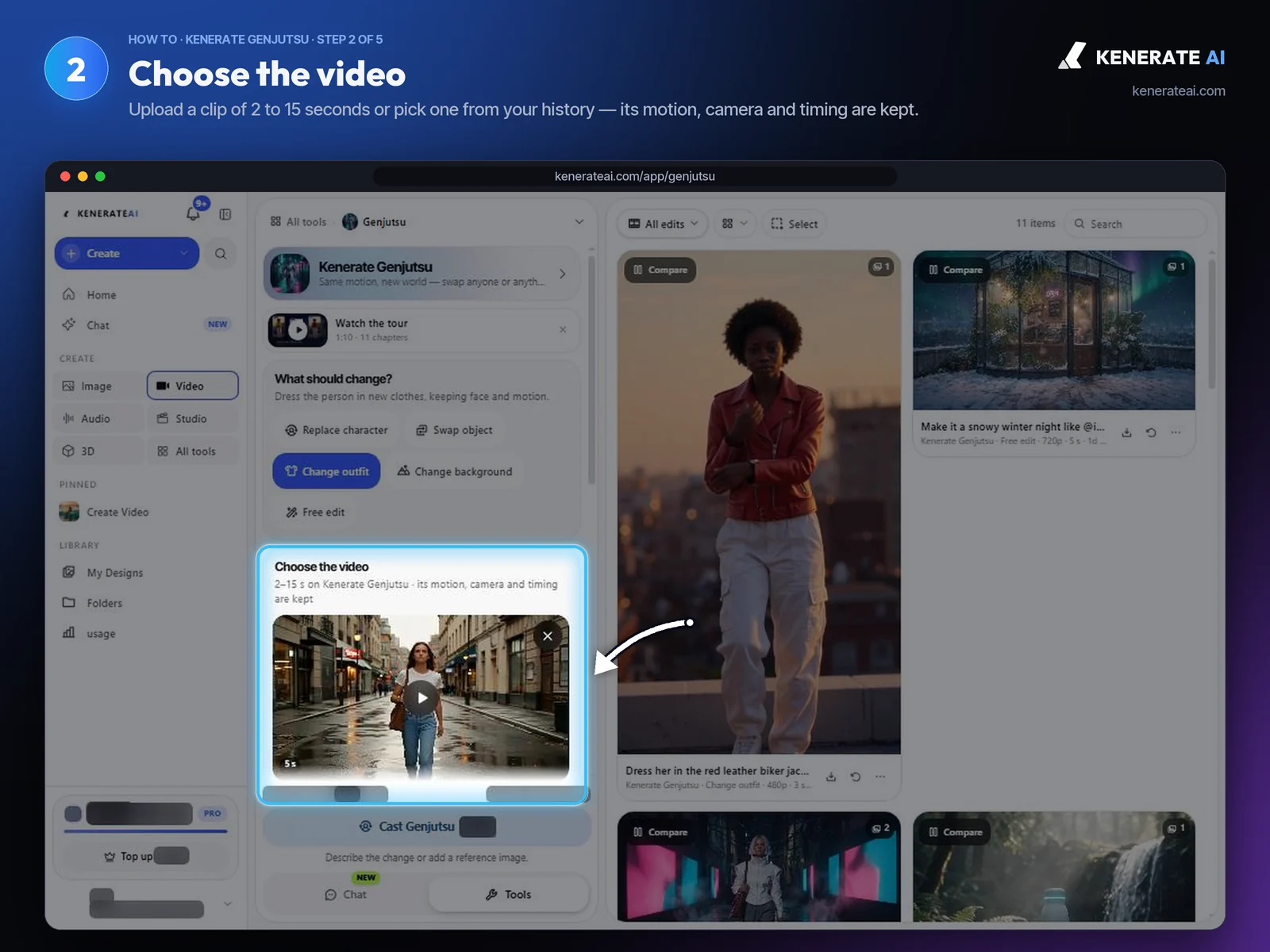
Task: Open the All edits filter dropdown
Action: (664, 224)
